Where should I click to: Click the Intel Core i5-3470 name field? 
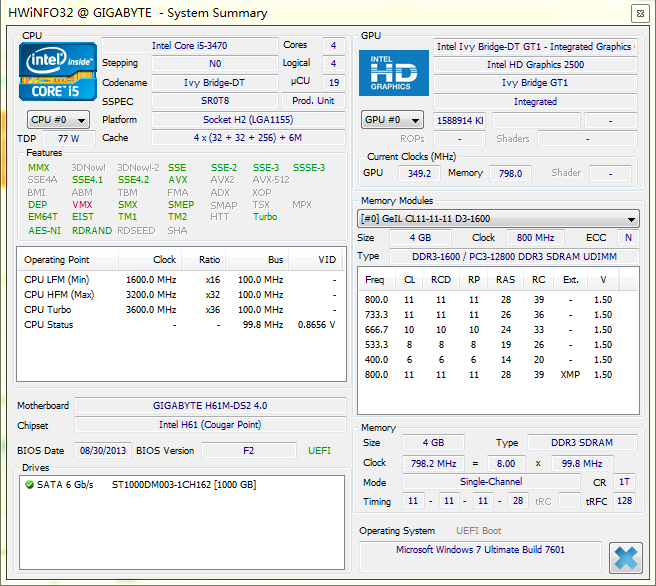(190, 46)
